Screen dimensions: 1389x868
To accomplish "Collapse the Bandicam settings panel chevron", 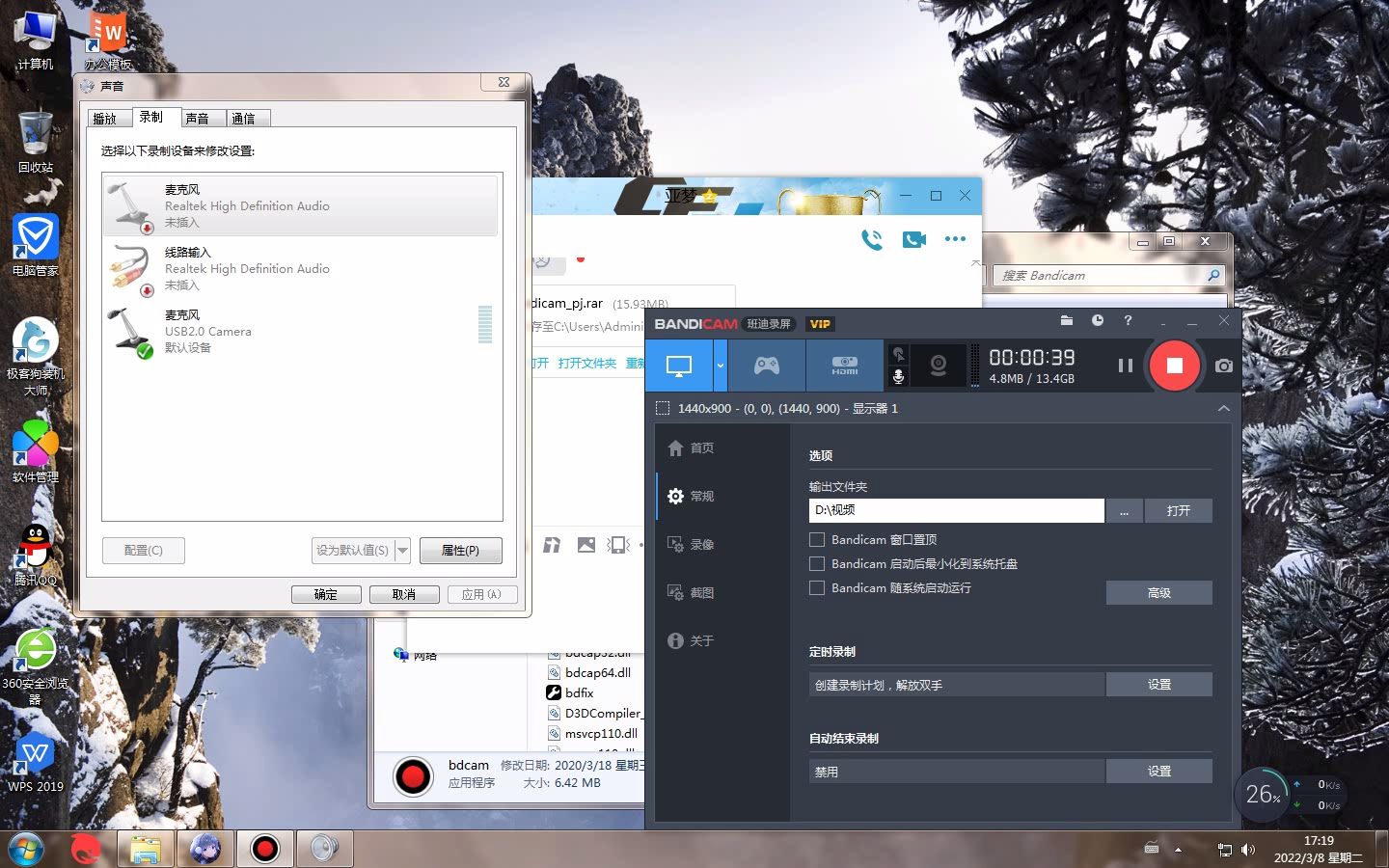I will point(1223,409).
